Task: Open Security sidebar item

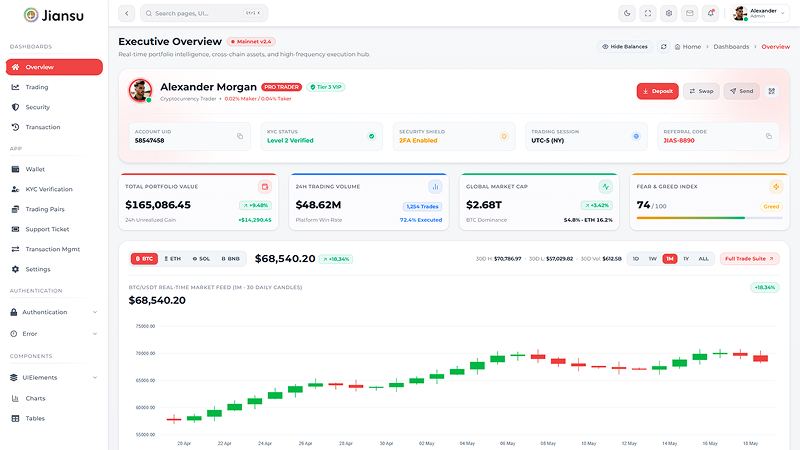Action: coord(54,107)
